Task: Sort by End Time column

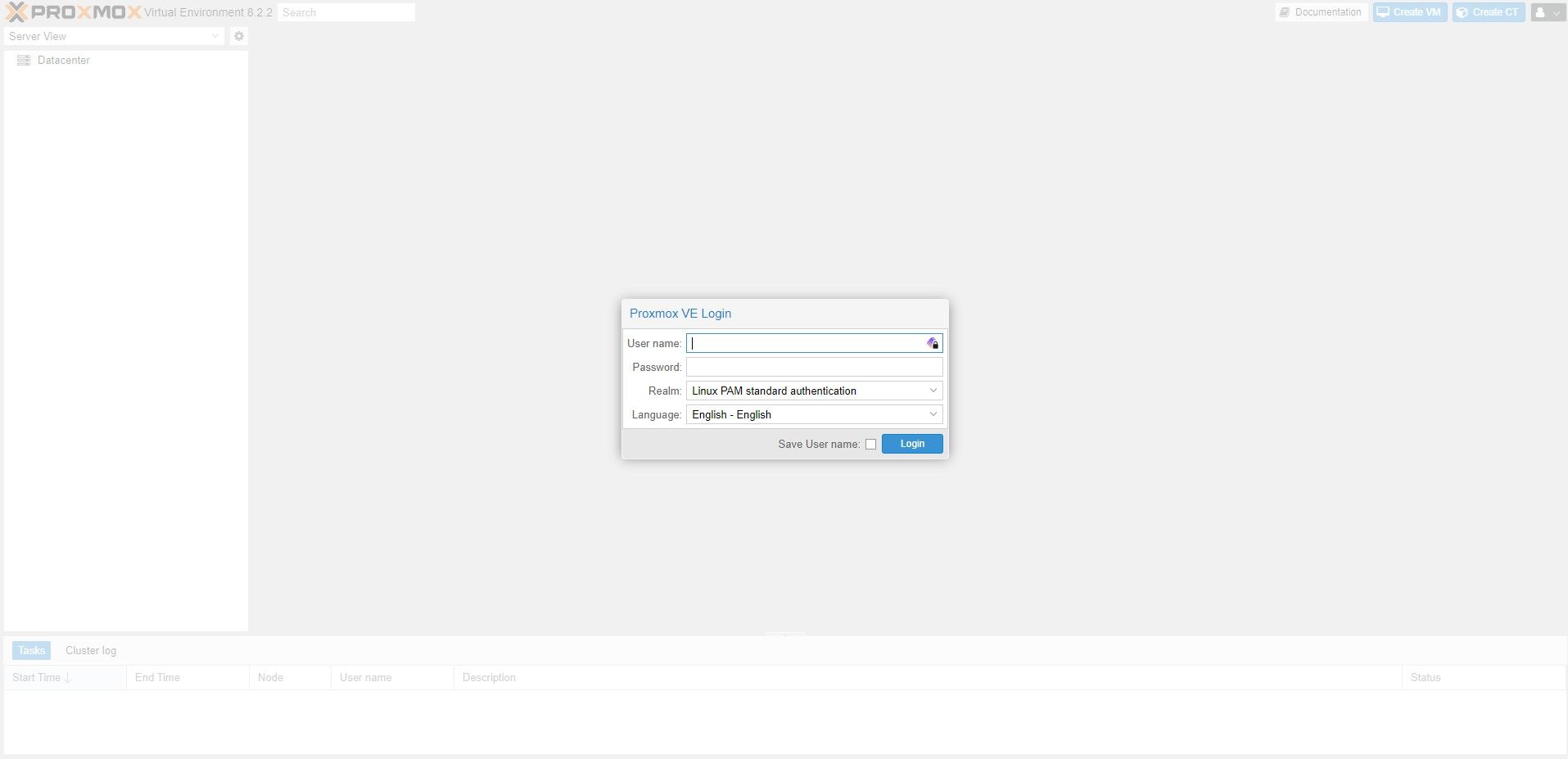Action: click(188, 678)
